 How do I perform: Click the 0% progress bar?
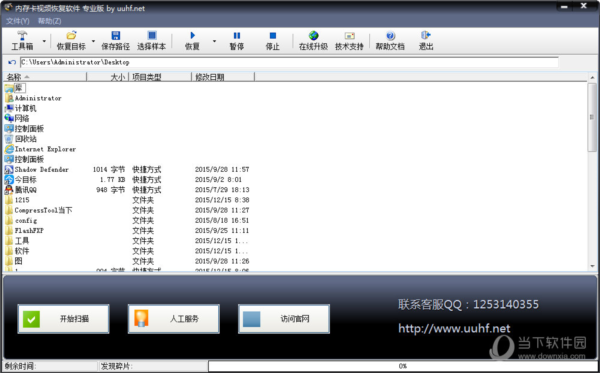click(x=403, y=366)
